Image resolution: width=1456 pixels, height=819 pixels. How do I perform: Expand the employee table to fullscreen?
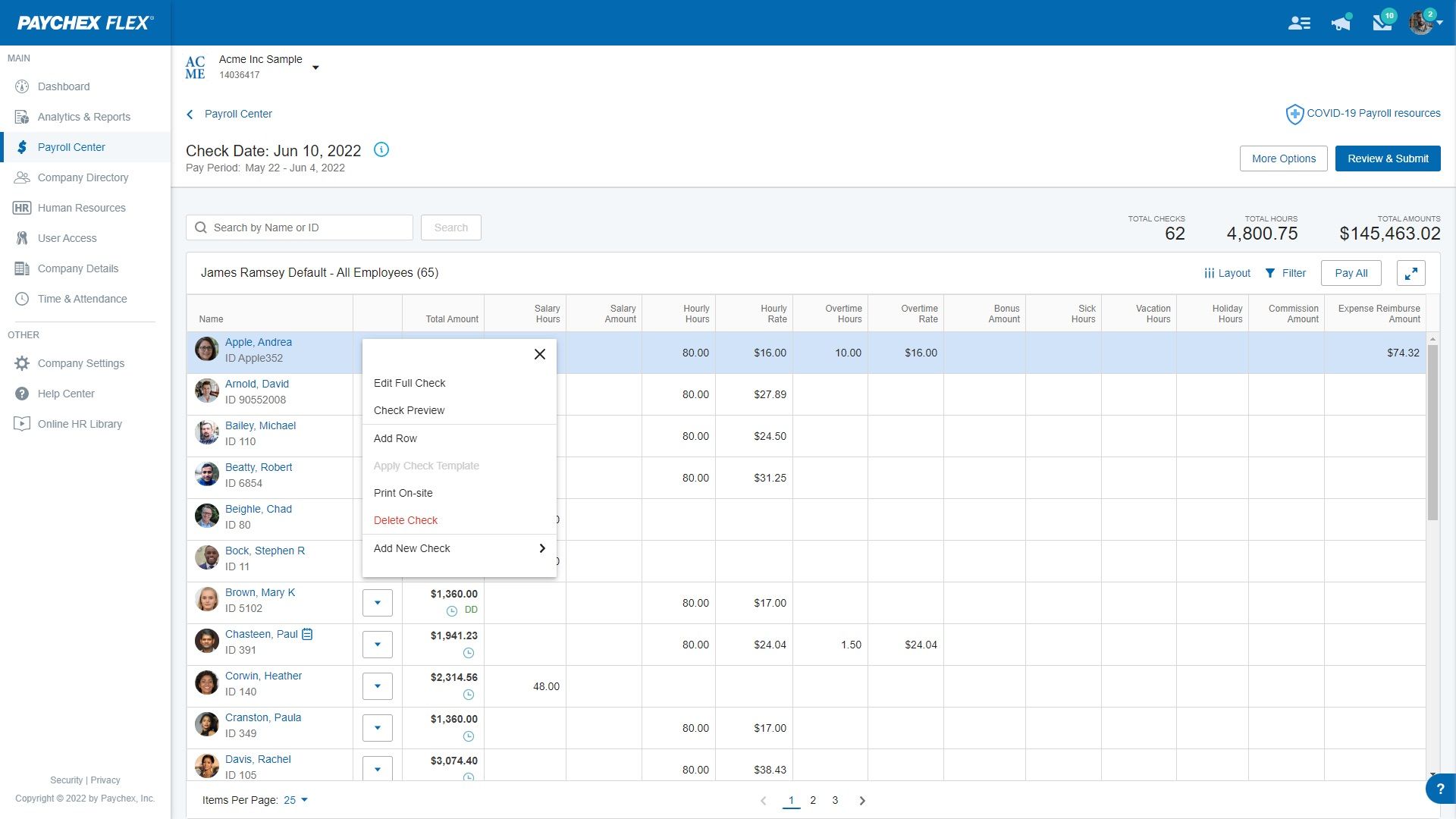[x=1410, y=273]
